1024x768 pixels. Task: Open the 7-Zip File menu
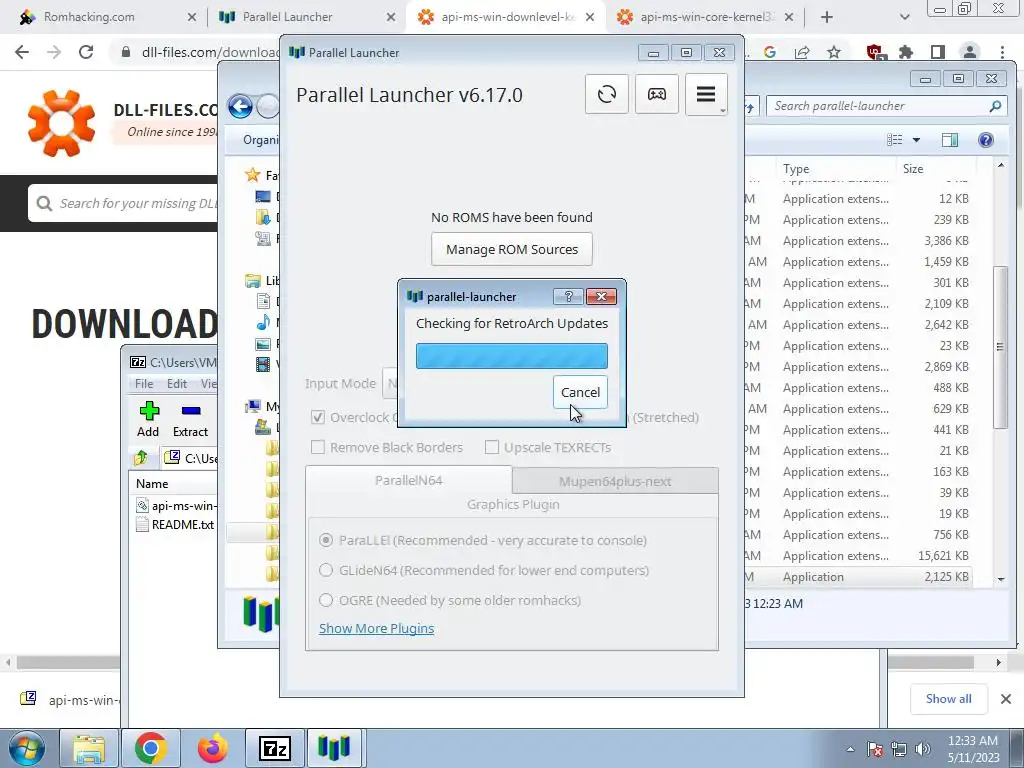[144, 383]
